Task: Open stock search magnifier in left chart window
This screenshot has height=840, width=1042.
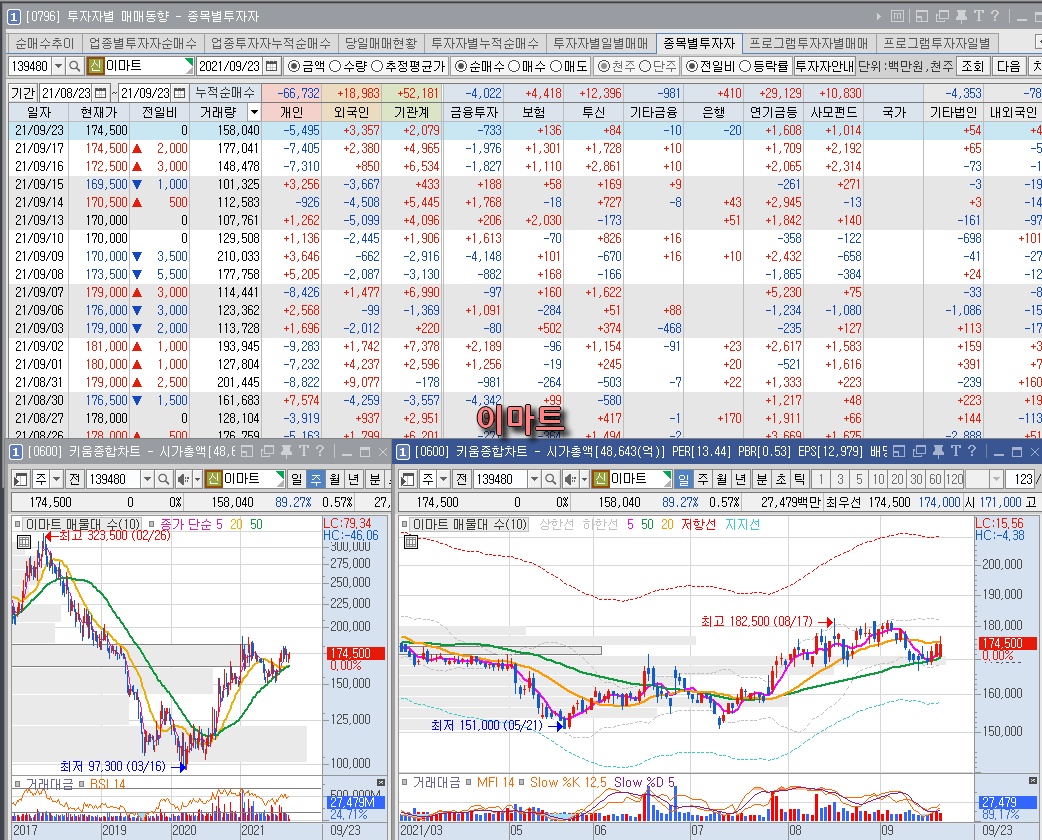Action: tap(163, 478)
